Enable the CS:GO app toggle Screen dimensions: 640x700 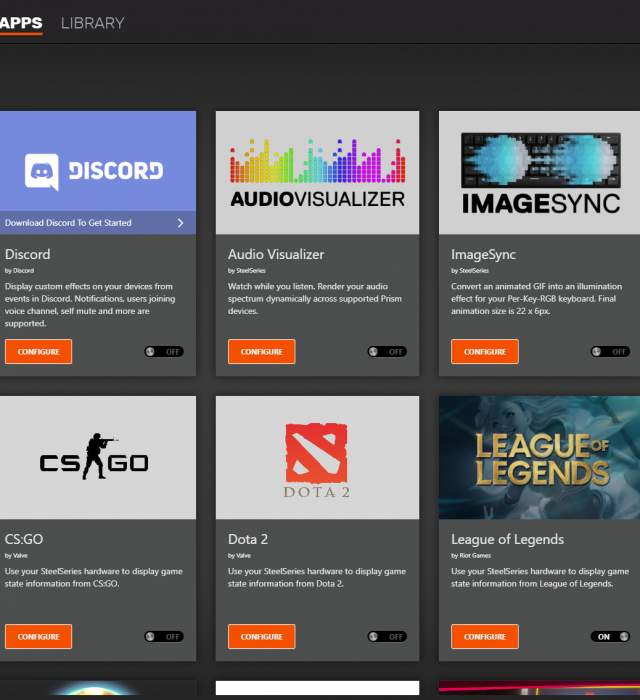pyautogui.click(x=163, y=636)
